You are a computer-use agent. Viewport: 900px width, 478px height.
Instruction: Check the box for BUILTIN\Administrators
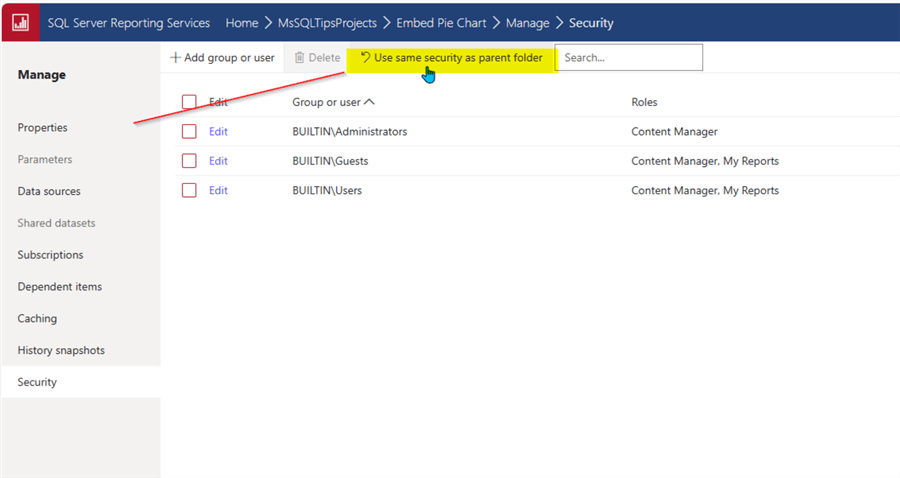click(x=189, y=131)
